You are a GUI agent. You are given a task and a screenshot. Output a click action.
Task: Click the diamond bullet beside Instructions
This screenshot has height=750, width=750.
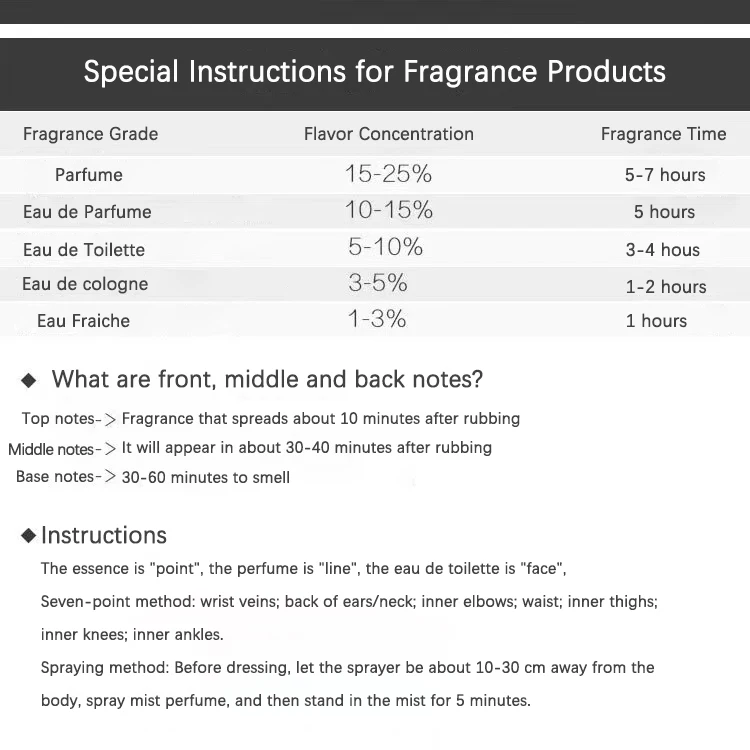[28, 536]
